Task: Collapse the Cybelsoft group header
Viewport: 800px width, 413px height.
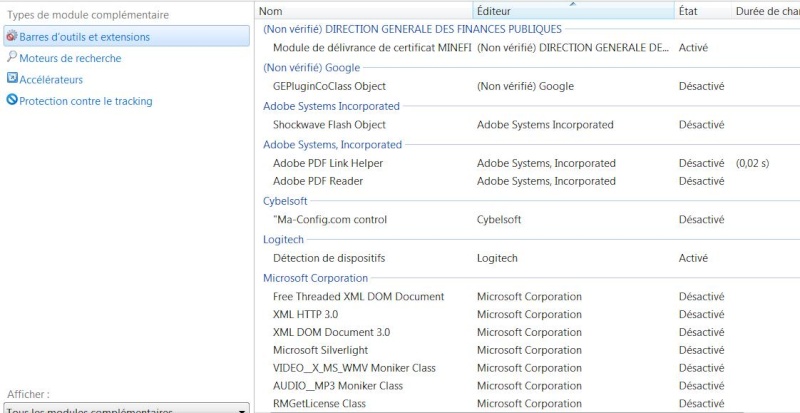Action: click(x=285, y=201)
